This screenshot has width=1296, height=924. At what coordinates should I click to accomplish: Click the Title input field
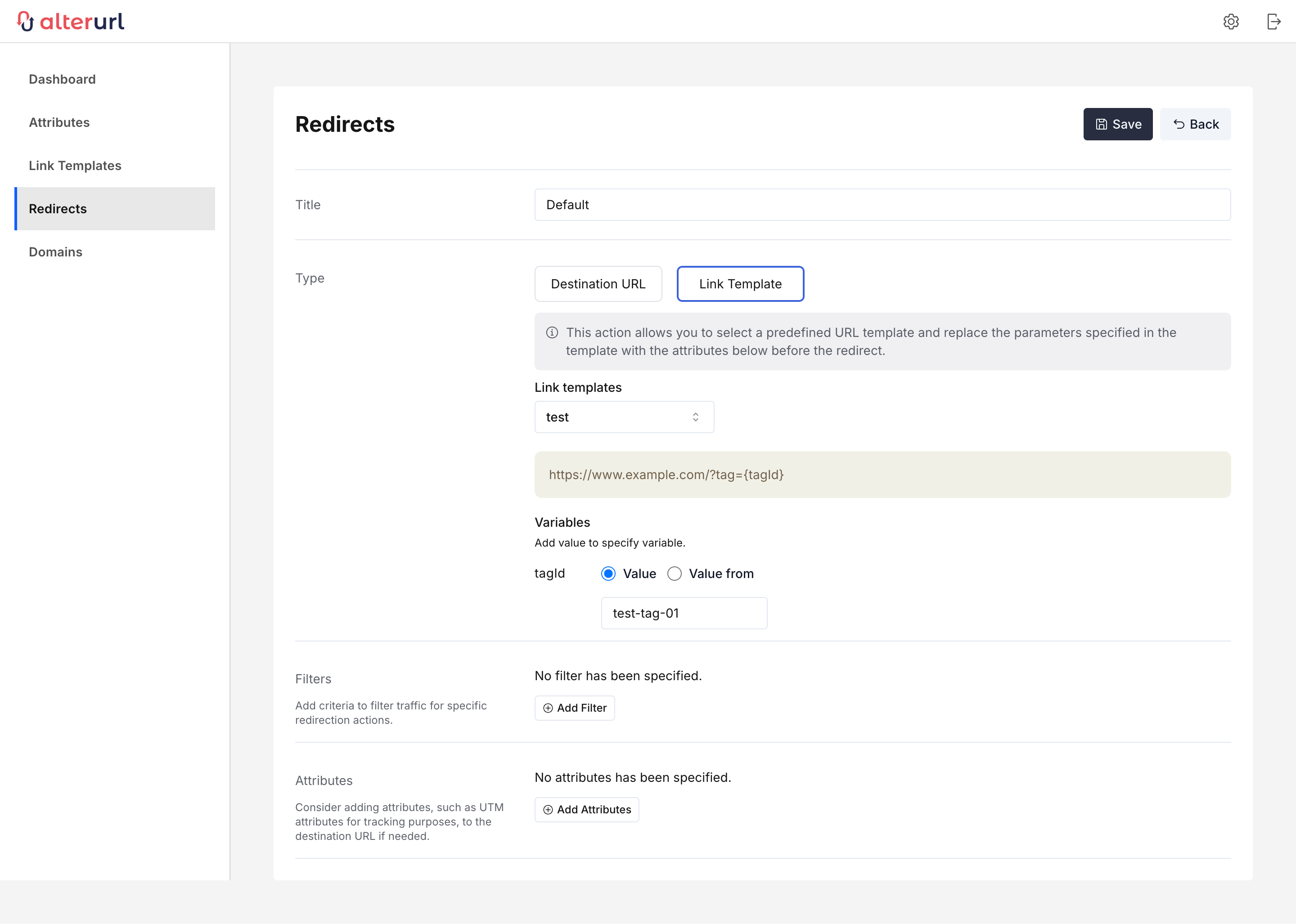[882, 205]
